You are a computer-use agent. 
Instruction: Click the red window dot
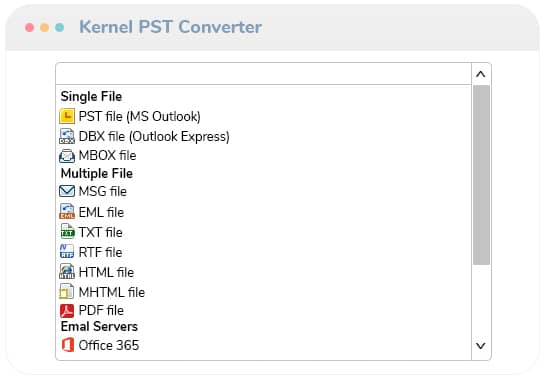point(30,27)
